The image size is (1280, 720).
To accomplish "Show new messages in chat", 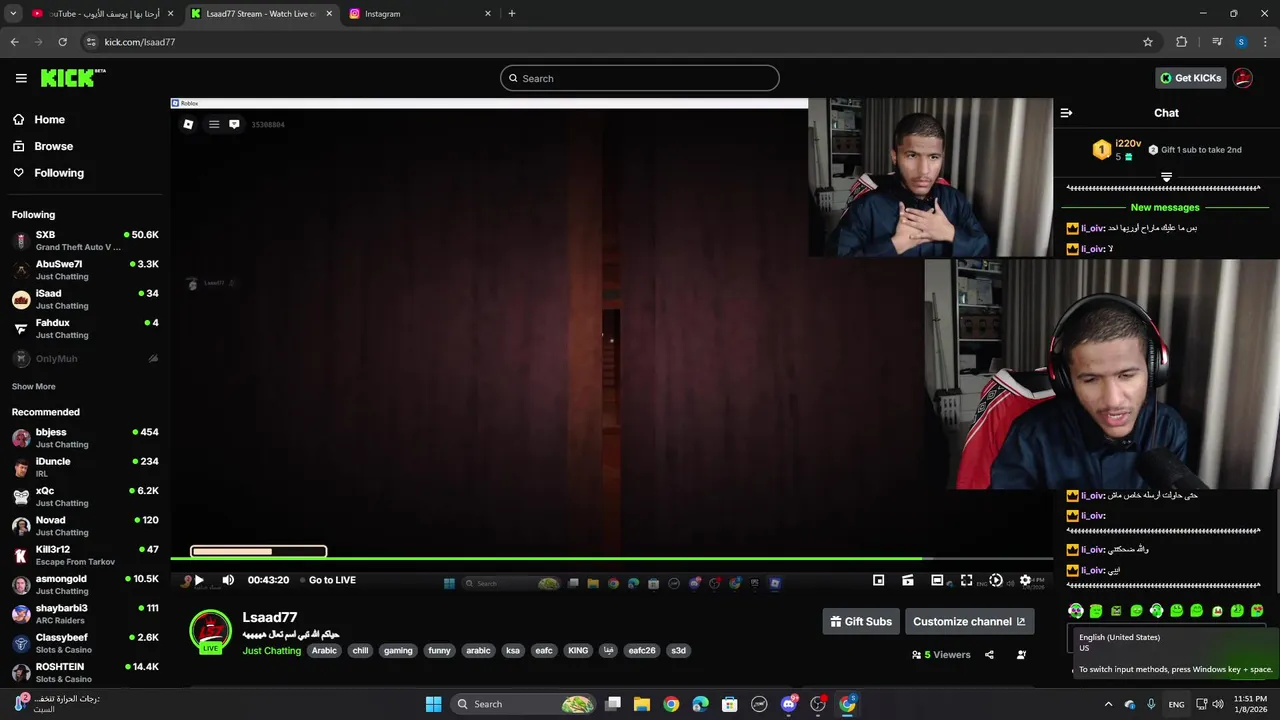I will point(1165,207).
